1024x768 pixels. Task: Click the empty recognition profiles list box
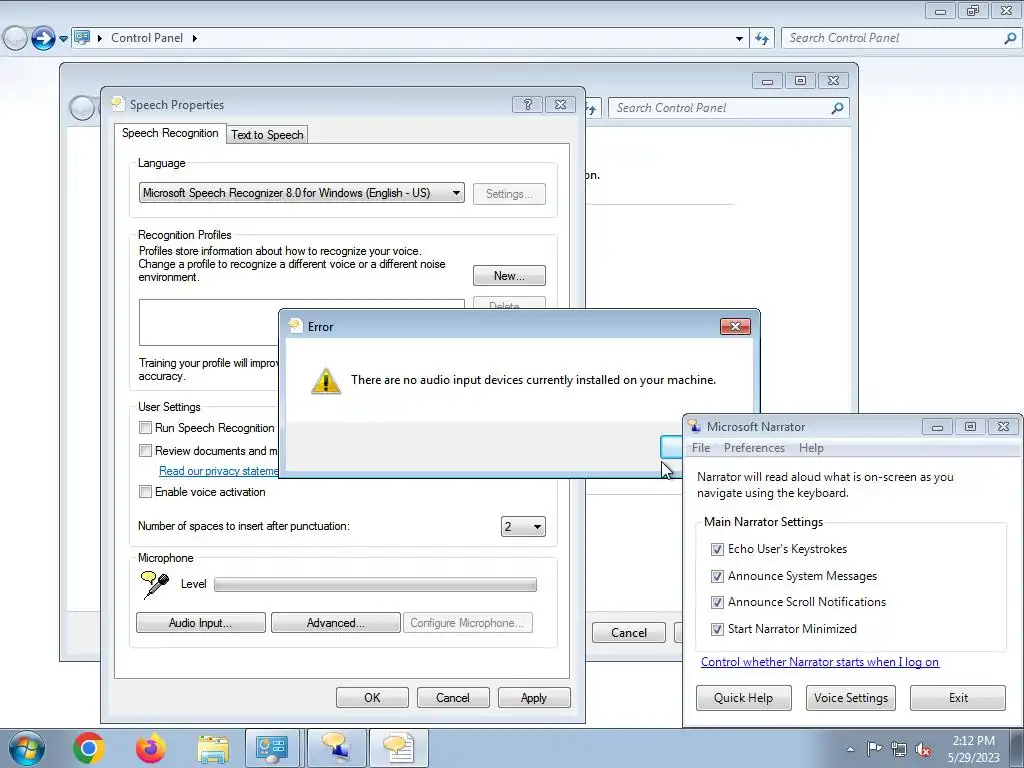pyautogui.click(x=209, y=323)
